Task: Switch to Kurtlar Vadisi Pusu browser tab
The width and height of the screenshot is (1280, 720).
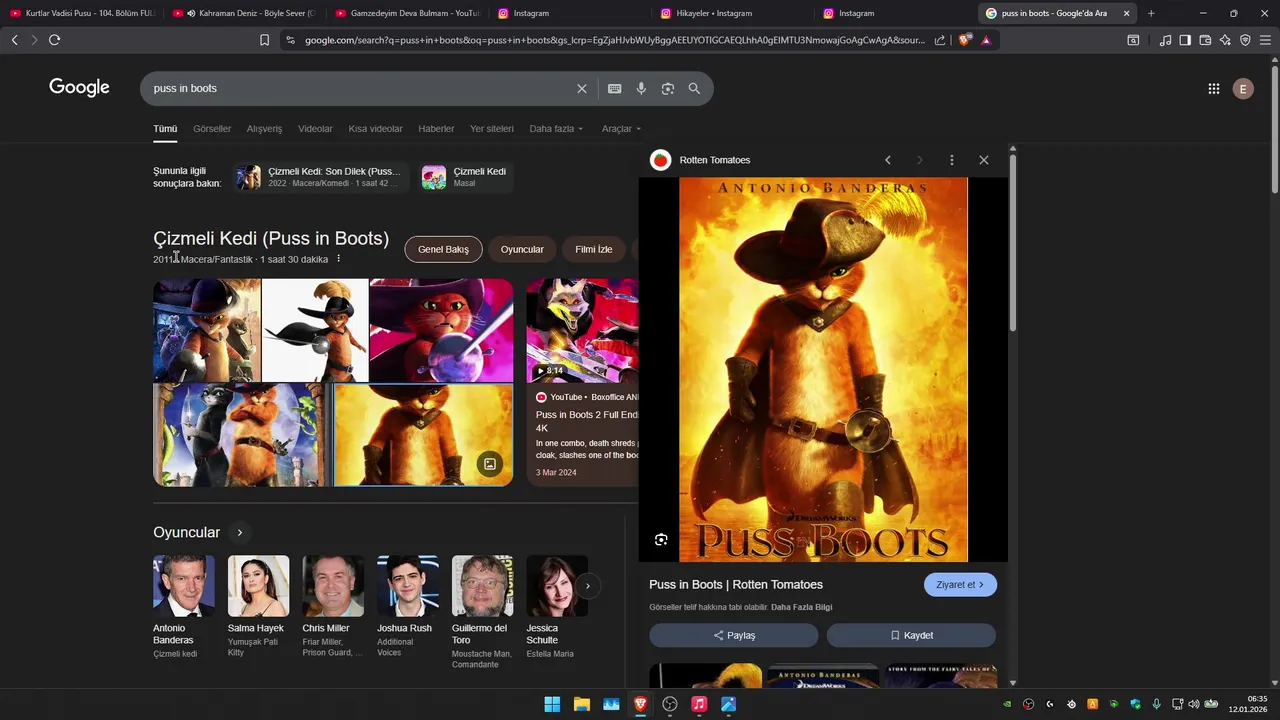Action: [x=83, y=13]
